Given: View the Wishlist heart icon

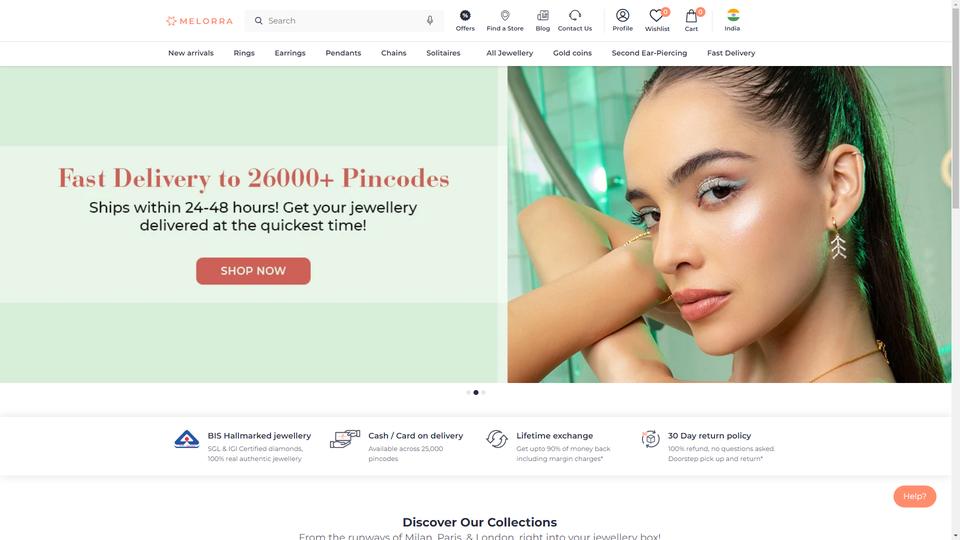Looking at the screenshot, I should 656,16.
